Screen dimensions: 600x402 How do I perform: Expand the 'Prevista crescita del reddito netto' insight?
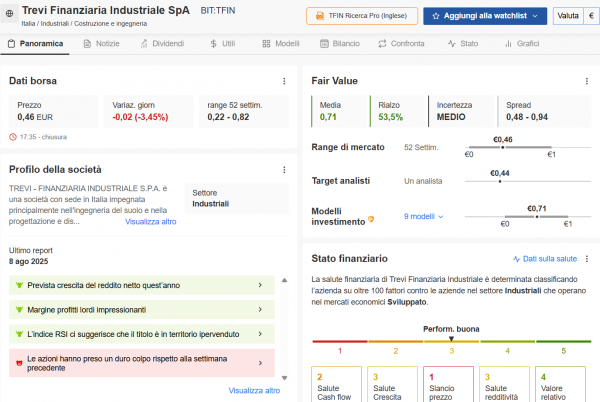260,286
